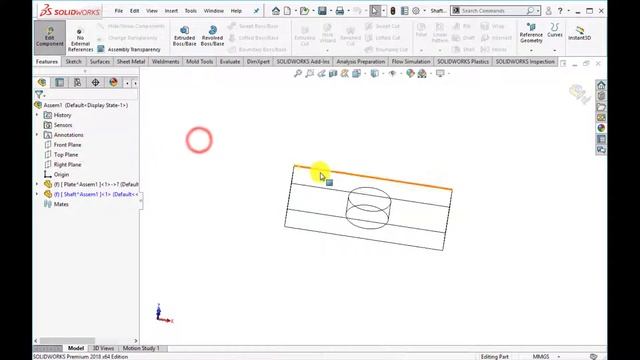This screenshot has height=360, width=640.
Task: Pin the menu bar
Action: pos(256,11)
